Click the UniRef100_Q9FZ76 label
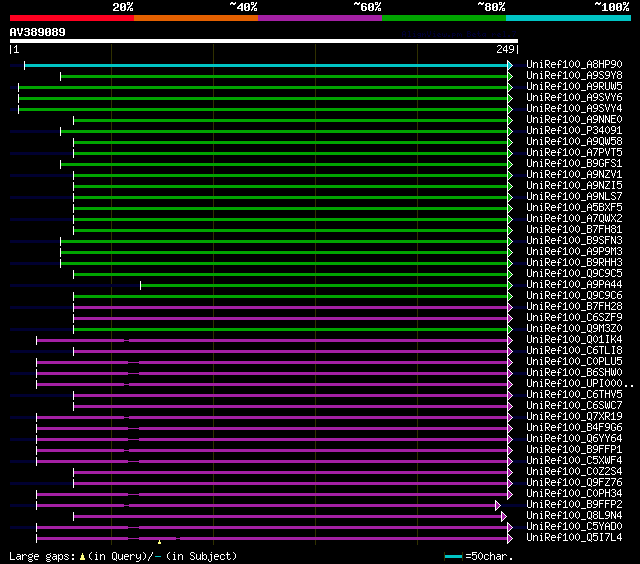Screen dimensions: 640x564 pyautogui.click(x=574, y=483)
